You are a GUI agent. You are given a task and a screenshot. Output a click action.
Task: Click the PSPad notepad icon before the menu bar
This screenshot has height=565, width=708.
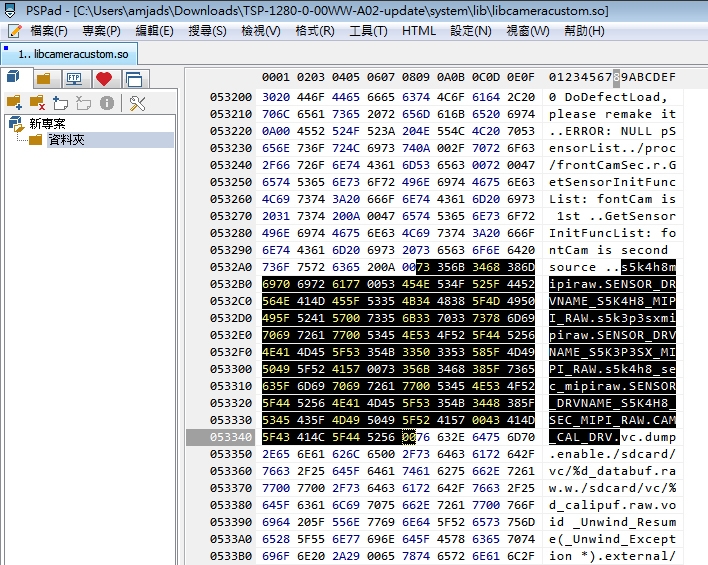[x=15, y=31]
